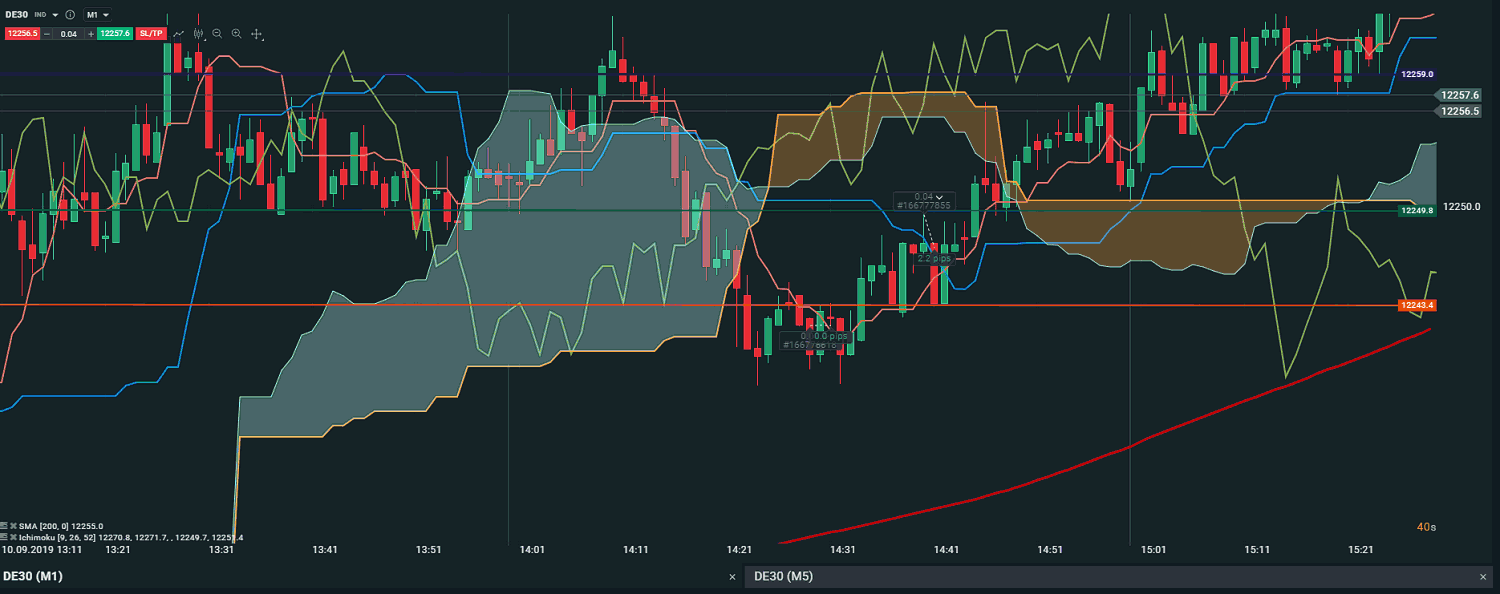
Task: Click the 2.2 pips position label
Action: [934, 259]
